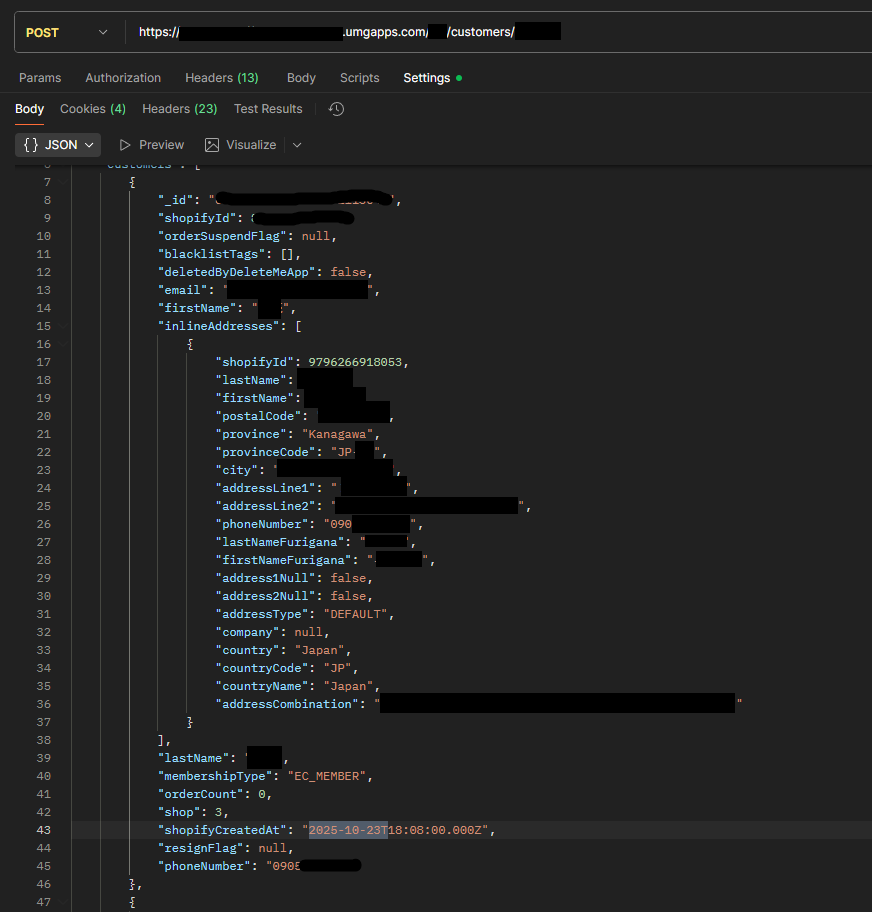Viewport: 872px width, 912px height.
Task: Click the Visualize chart icon
Action: pos(212,145)
